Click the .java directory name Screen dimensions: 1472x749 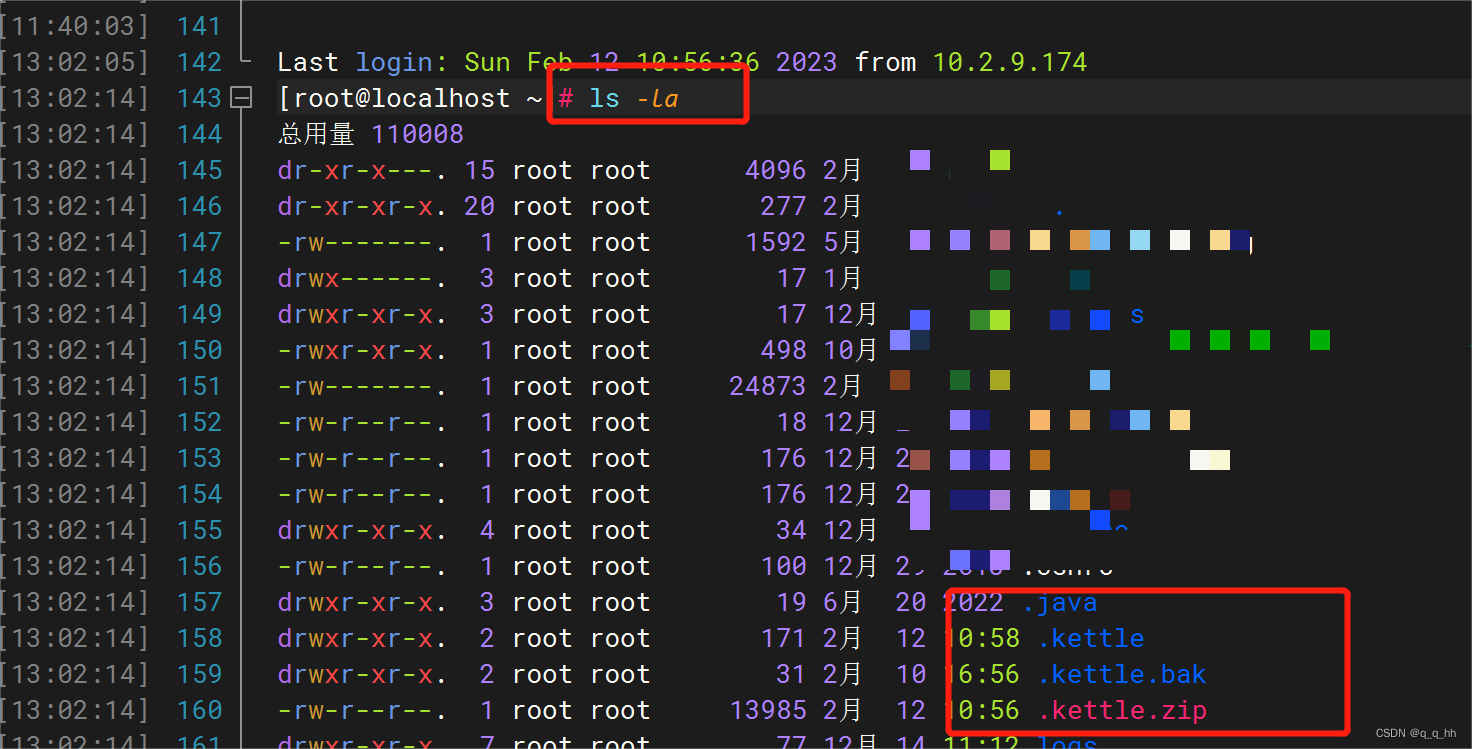(1060, 601)
